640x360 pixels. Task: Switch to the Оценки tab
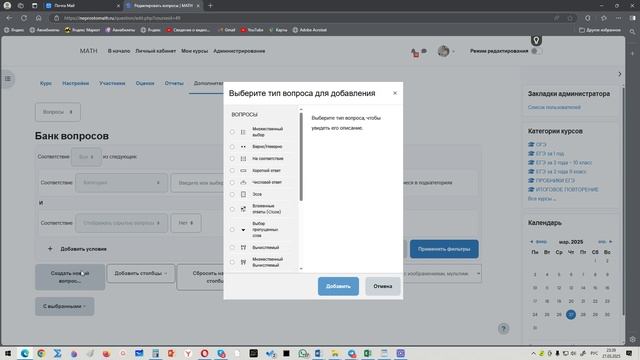point(145,83)
